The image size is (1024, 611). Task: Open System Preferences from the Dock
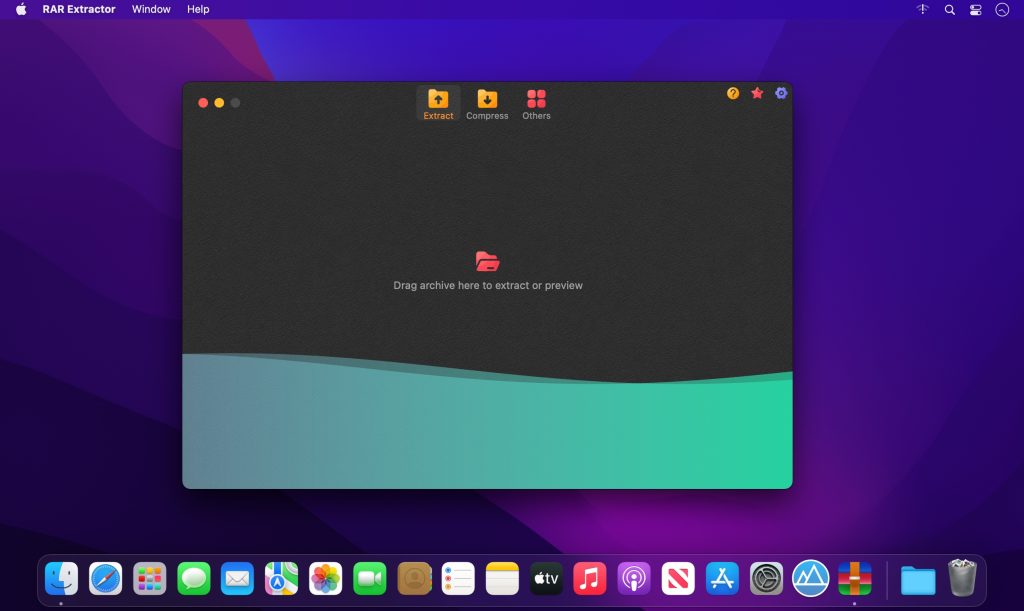point(765,578)
